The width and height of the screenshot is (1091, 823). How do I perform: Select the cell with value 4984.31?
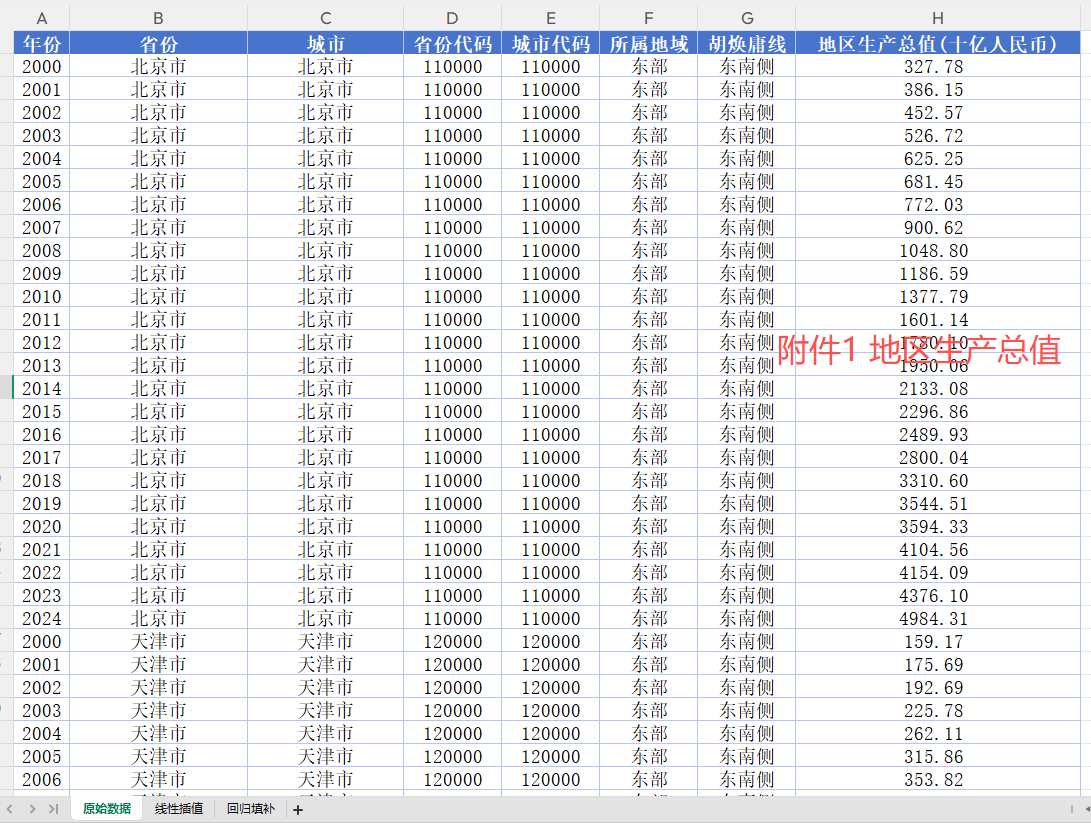click(x=938, y=618)
